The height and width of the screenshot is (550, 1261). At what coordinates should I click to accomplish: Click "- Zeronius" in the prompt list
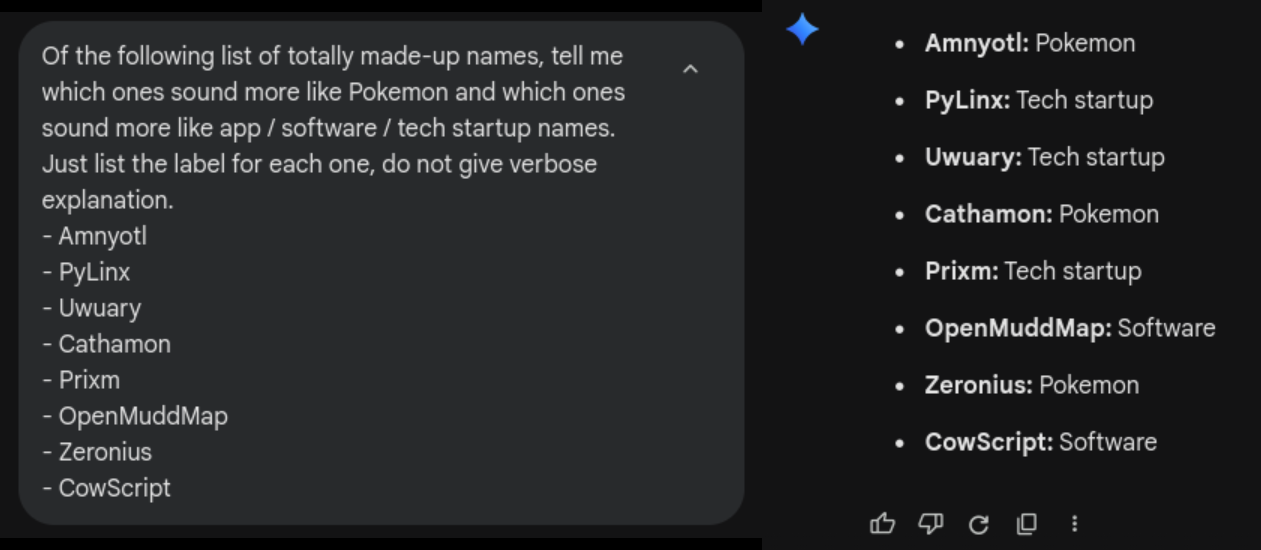coord(98,452)
